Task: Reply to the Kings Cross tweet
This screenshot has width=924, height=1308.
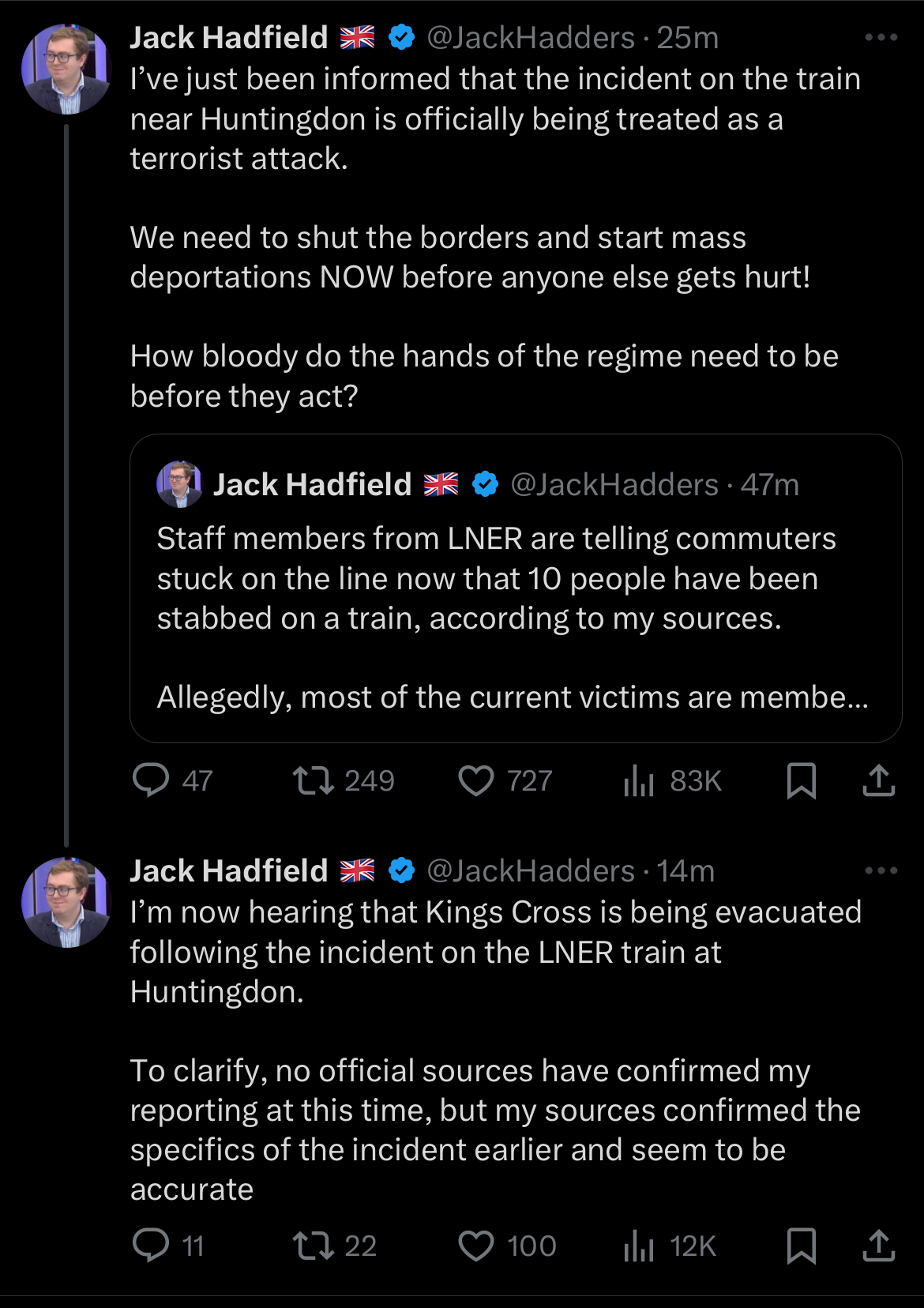Action: 151,1246
